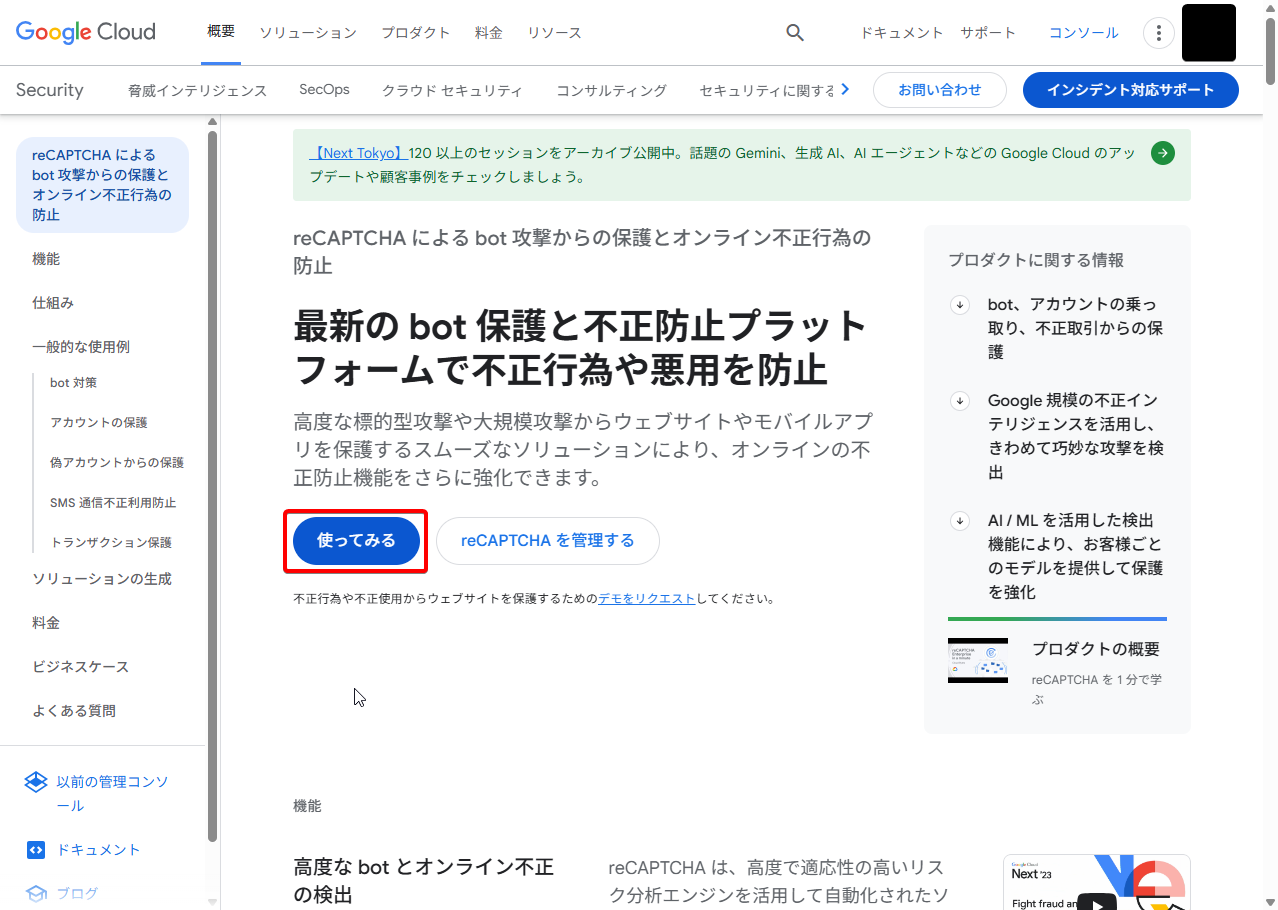Click the Google Cloud logo
Image resolution: width=1278 pixels, height=910 pixels.
[86, 32]
